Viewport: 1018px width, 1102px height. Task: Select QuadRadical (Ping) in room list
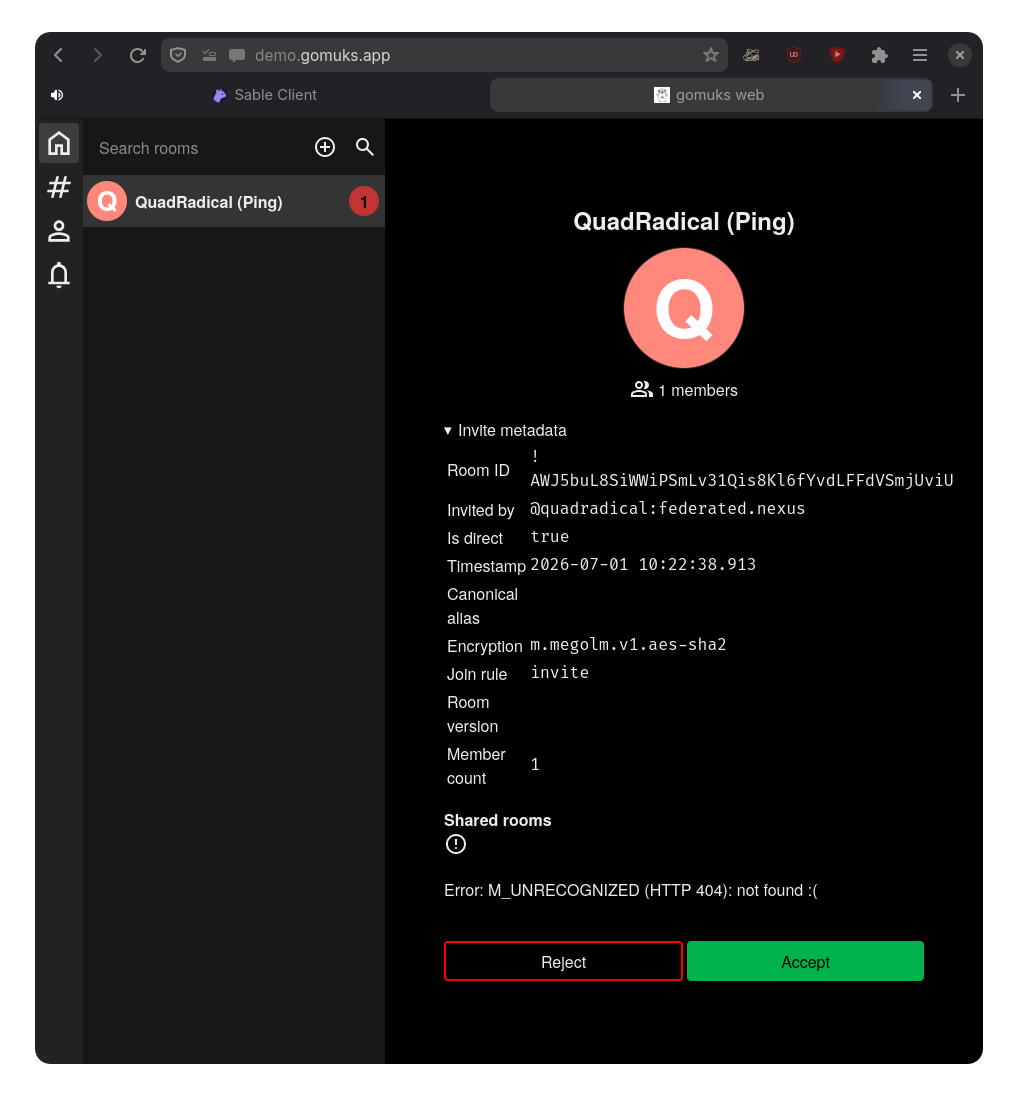233,202
